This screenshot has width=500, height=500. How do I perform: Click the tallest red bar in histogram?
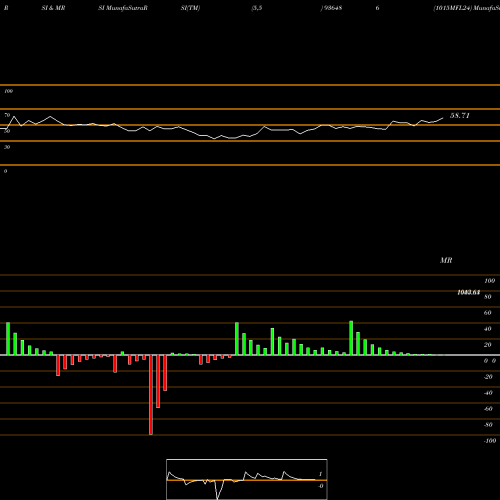tap(151, 395)
